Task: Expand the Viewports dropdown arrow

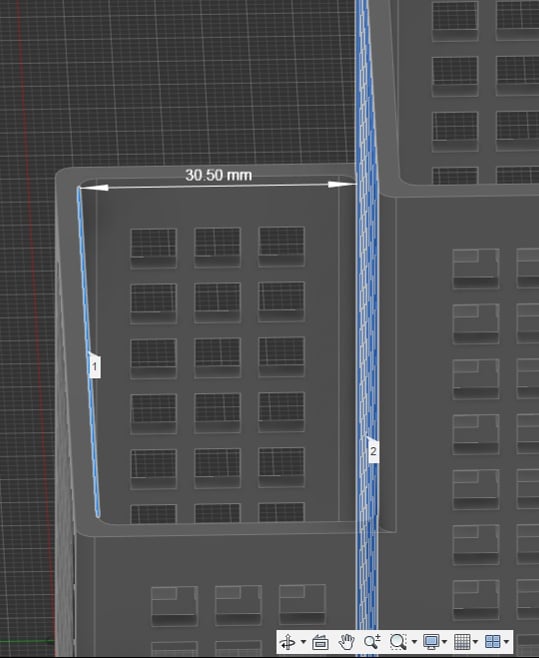Action: (x=506, y=642)
